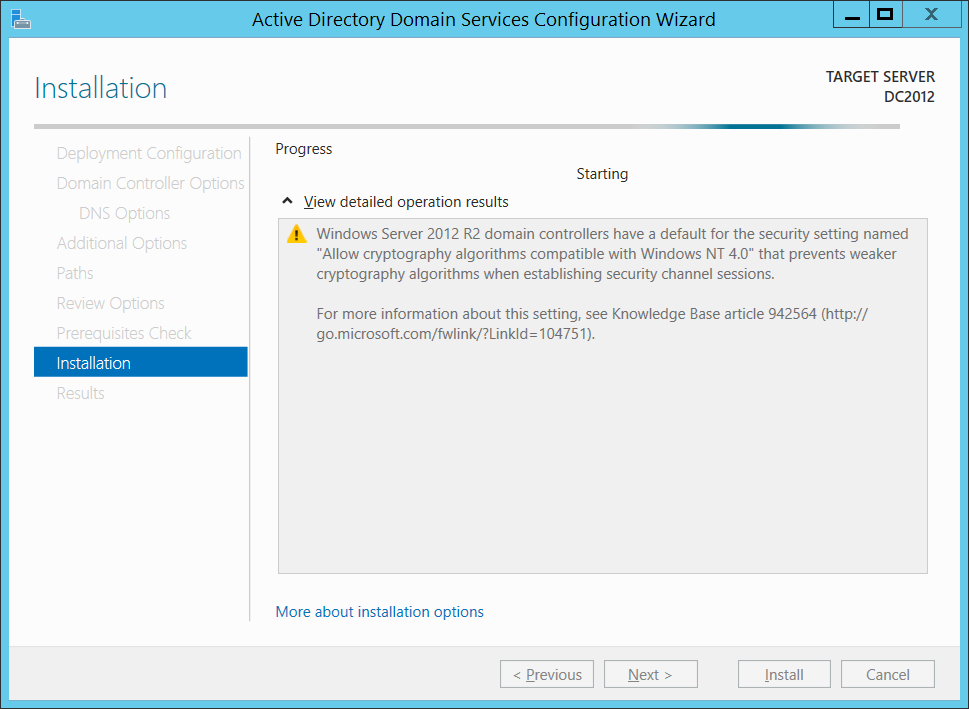The image size is (969, 709).
Task: Collapse the detailed operation results chevron
Action: pyautogui.click(x=287, y=201)
